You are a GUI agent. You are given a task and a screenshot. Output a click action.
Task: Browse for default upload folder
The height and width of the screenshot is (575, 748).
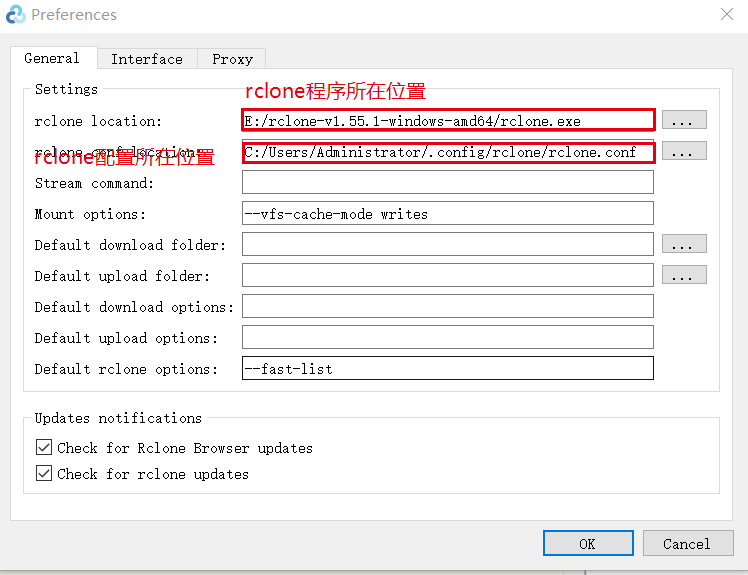[x=684, y=275]
